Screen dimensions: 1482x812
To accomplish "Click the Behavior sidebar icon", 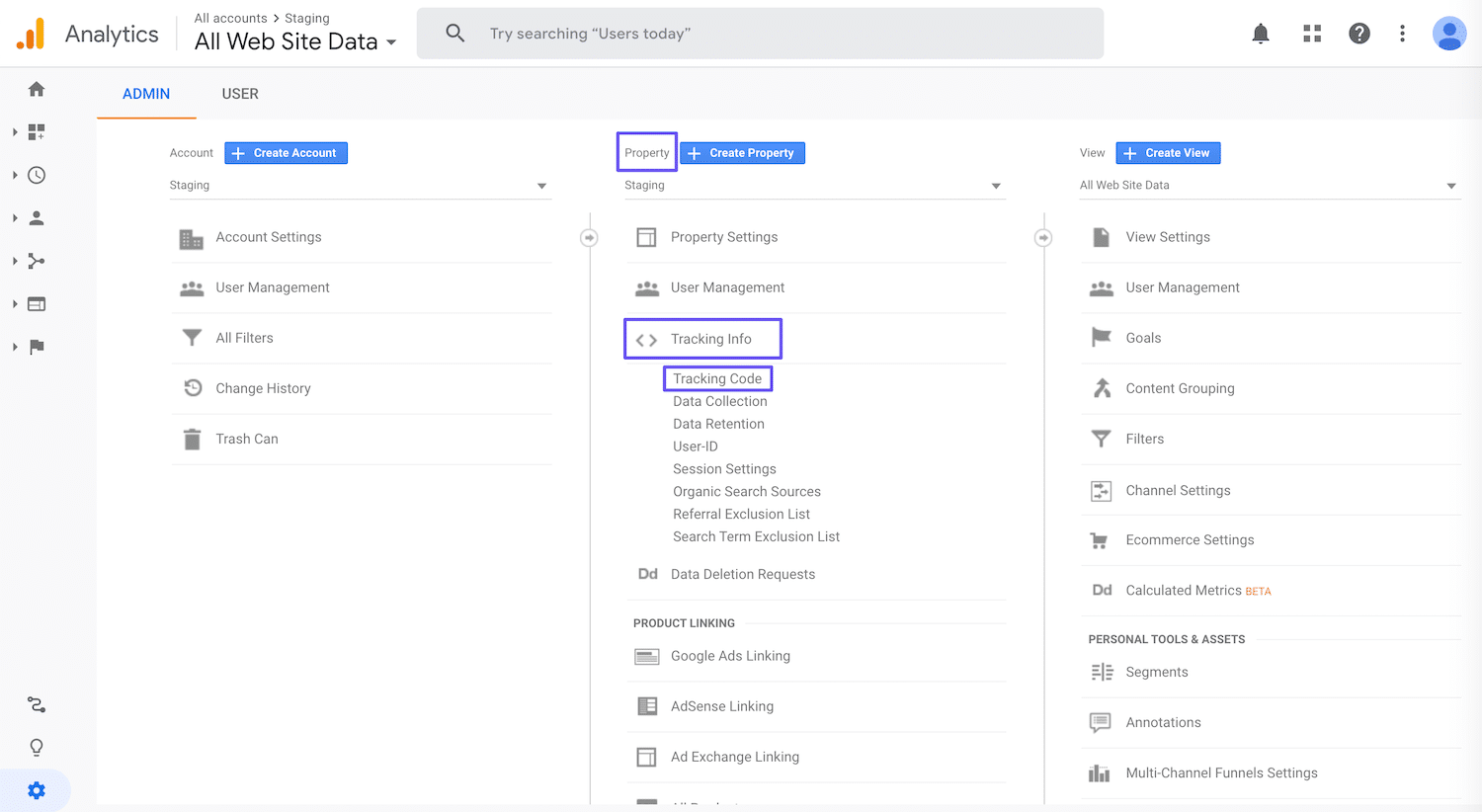I will click(x=36, y=303).
